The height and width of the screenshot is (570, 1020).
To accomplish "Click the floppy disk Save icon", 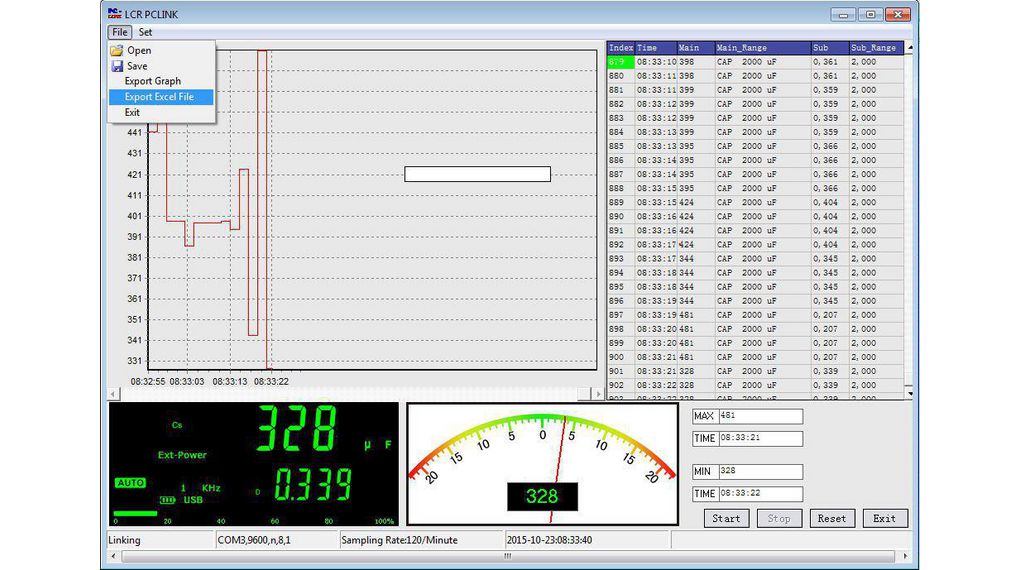I will 117,66.
